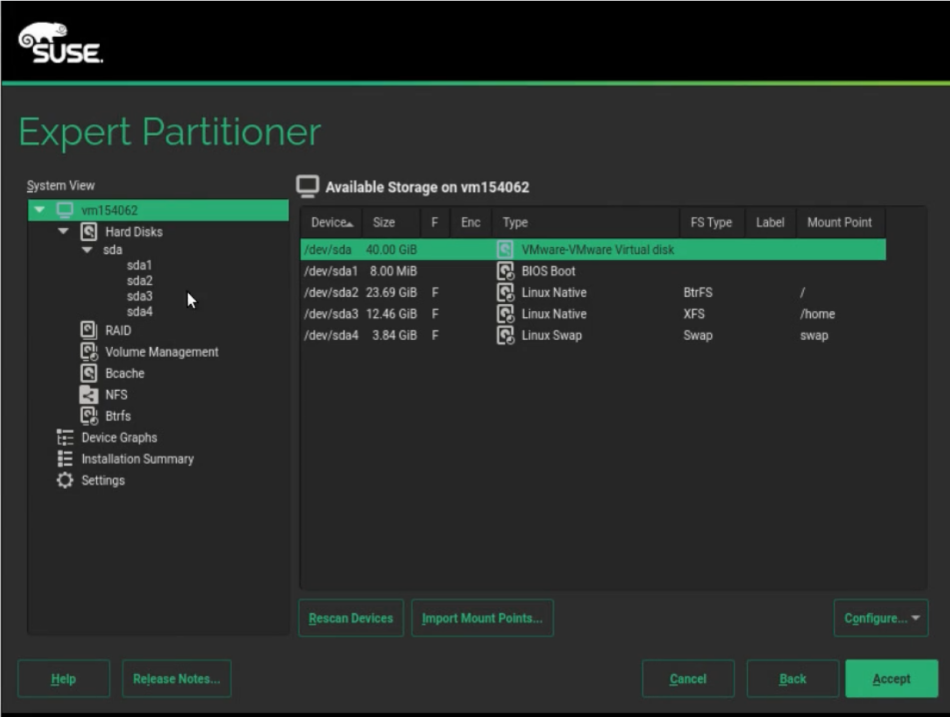The height and width of the screenshot is (717, 950).
Task: Click the Bcache icon in the tree
Action: (x=89, y=373)
